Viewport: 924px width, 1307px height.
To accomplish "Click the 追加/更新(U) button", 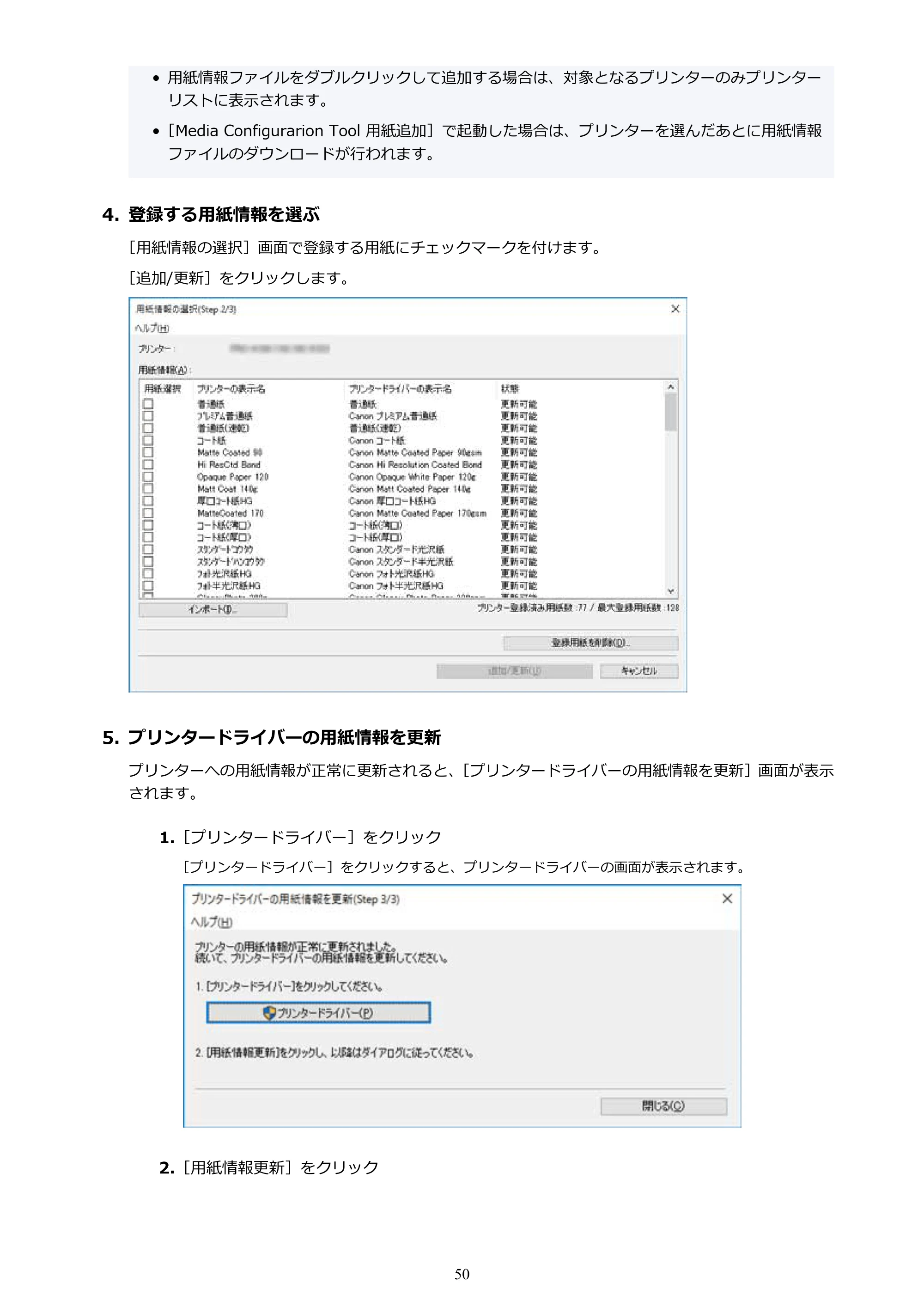I will click(x=515, y=671).
